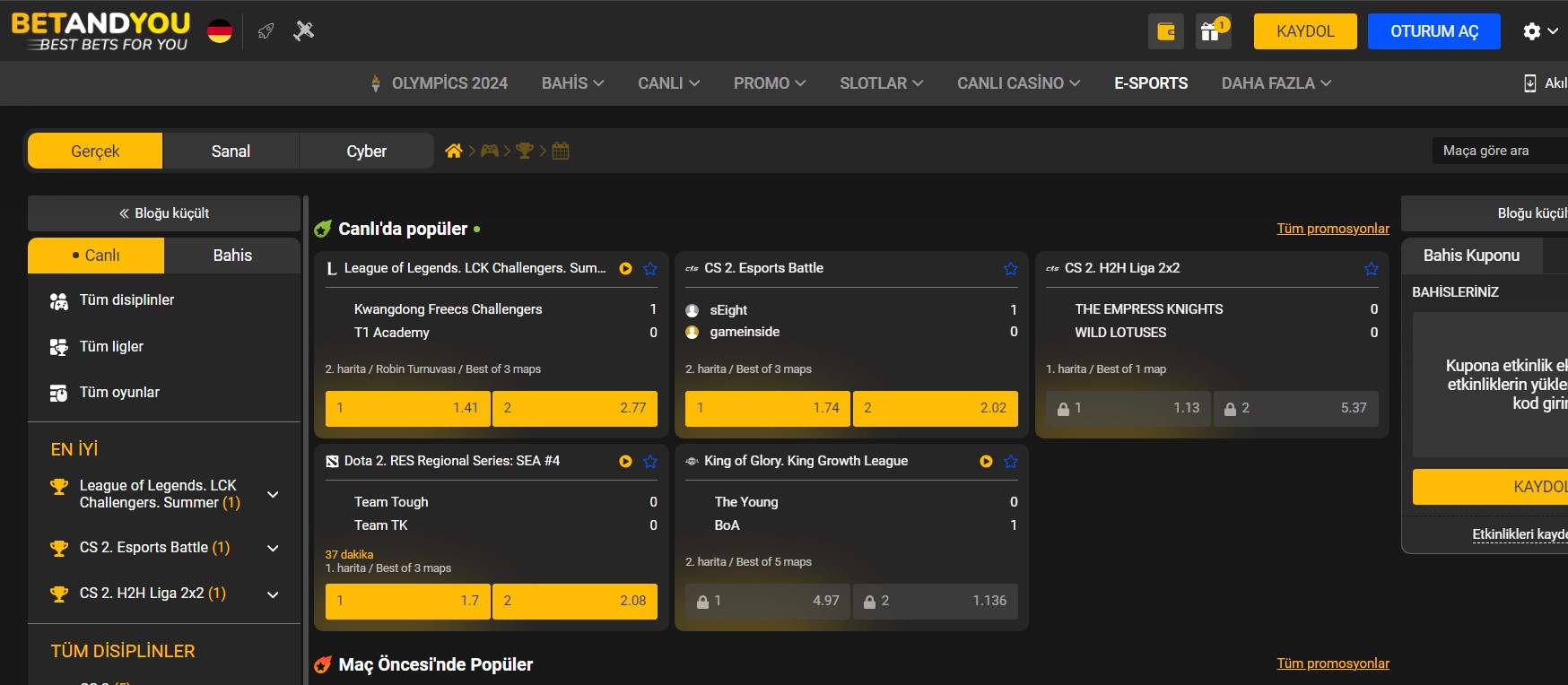The image size is (1568, 685).
Task: Click the BetAndYou logo
Action: (x=100, y=30)
